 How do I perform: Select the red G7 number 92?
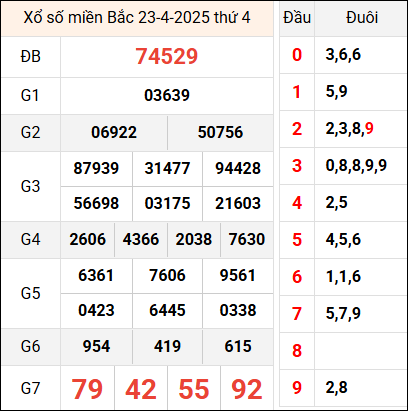point(247,389)
